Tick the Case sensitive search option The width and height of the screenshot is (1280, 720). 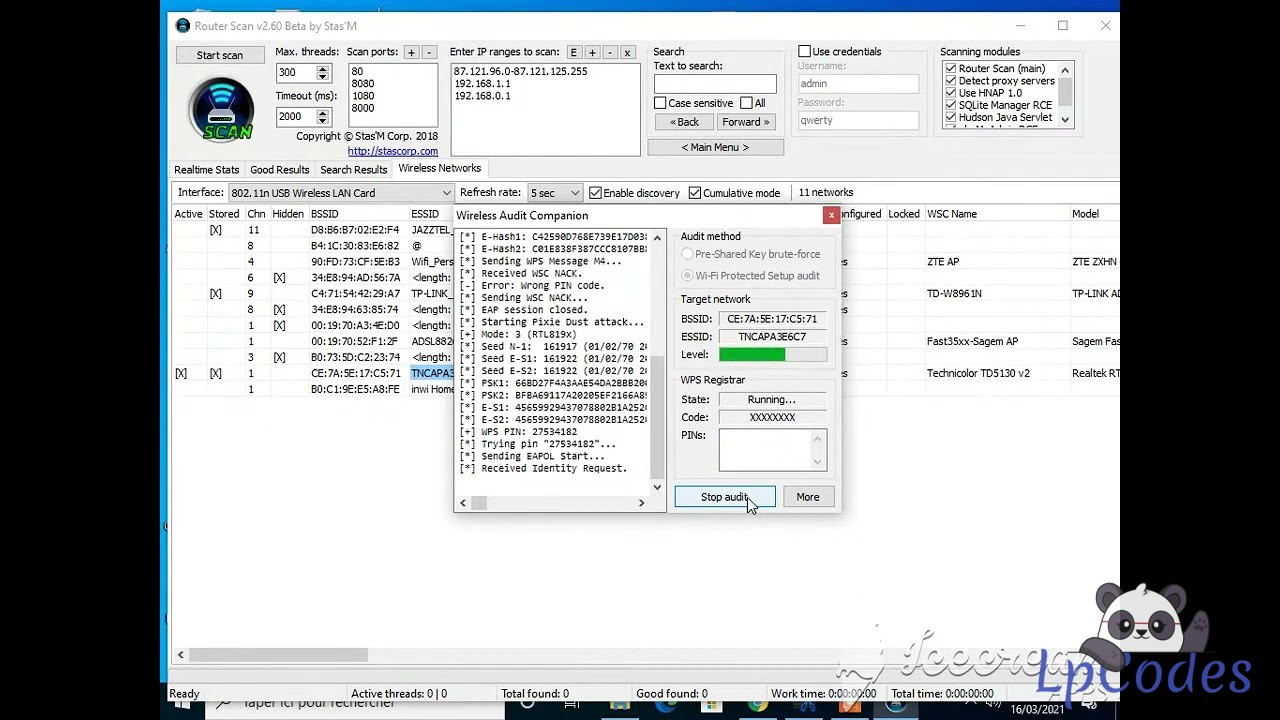[660, 103]
